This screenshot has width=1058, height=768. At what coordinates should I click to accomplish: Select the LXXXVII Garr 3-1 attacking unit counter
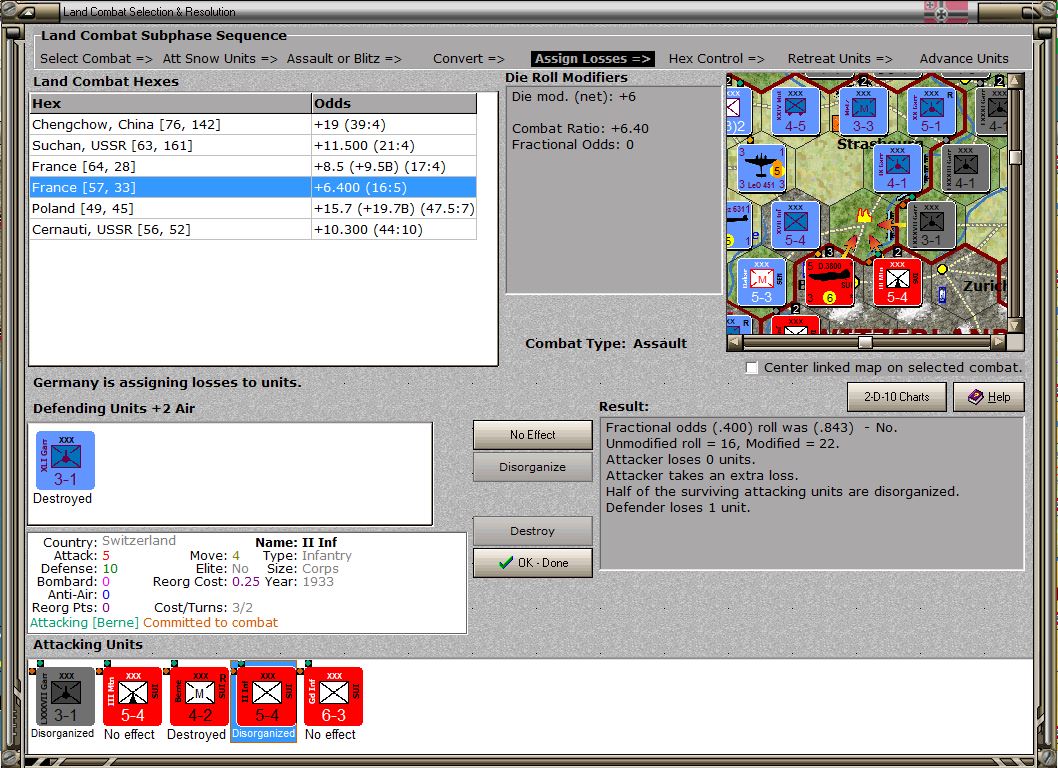click(x=65, y=696)
